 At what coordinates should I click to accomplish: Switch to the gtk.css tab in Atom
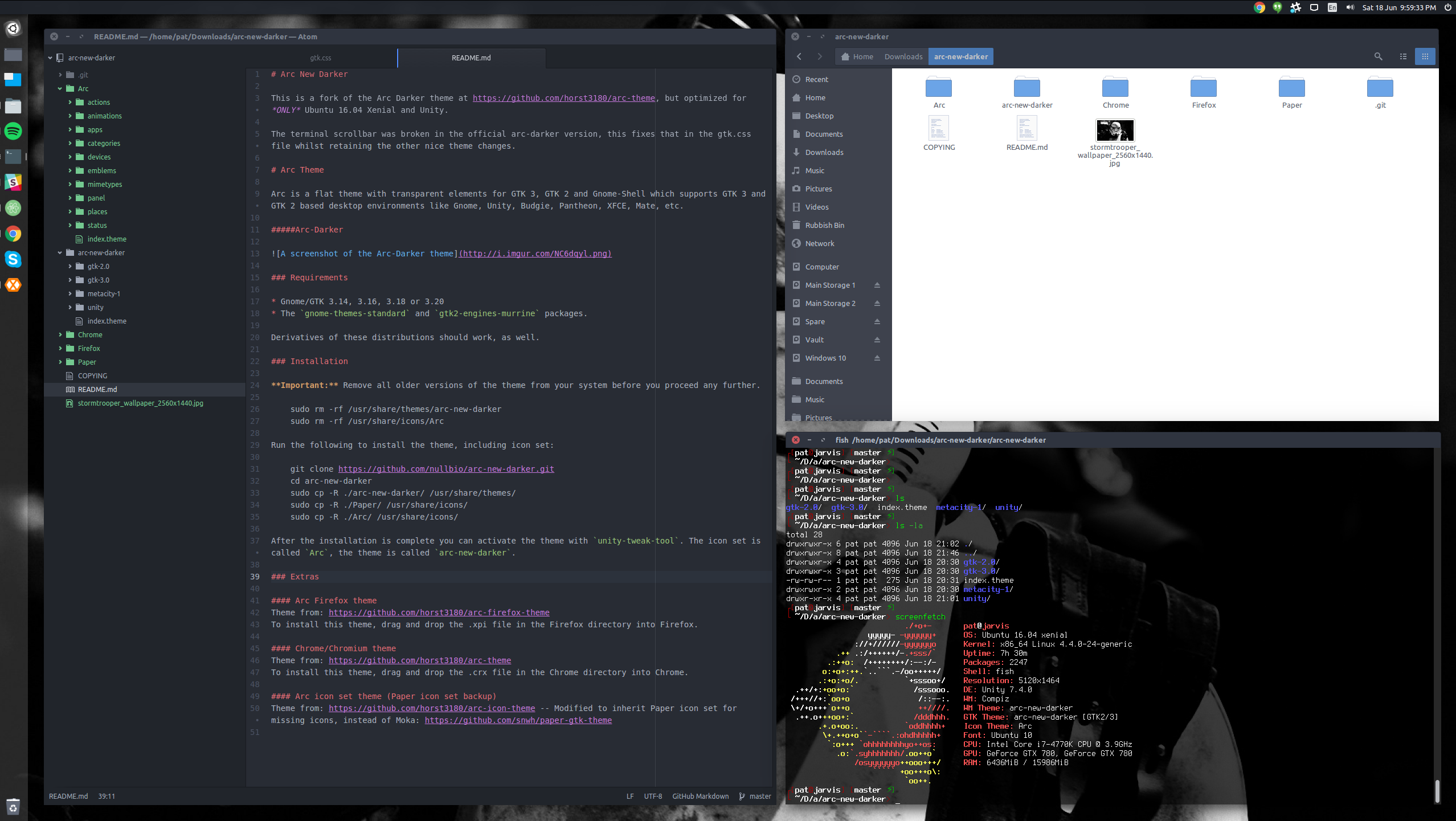[320, 58]
